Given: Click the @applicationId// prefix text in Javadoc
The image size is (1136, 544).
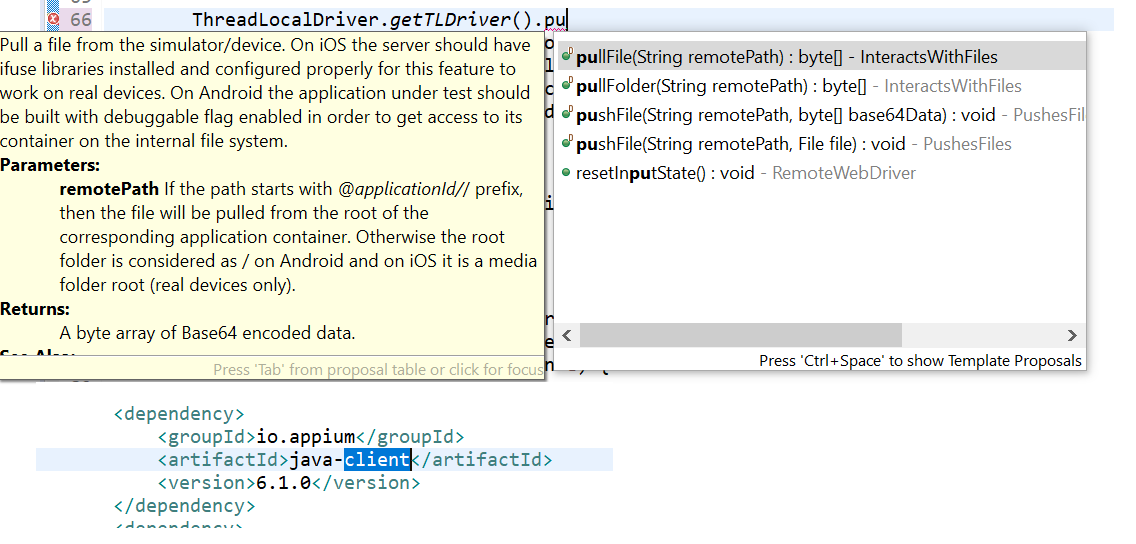Looking at the screenshot, I should (x=404, y=190).
